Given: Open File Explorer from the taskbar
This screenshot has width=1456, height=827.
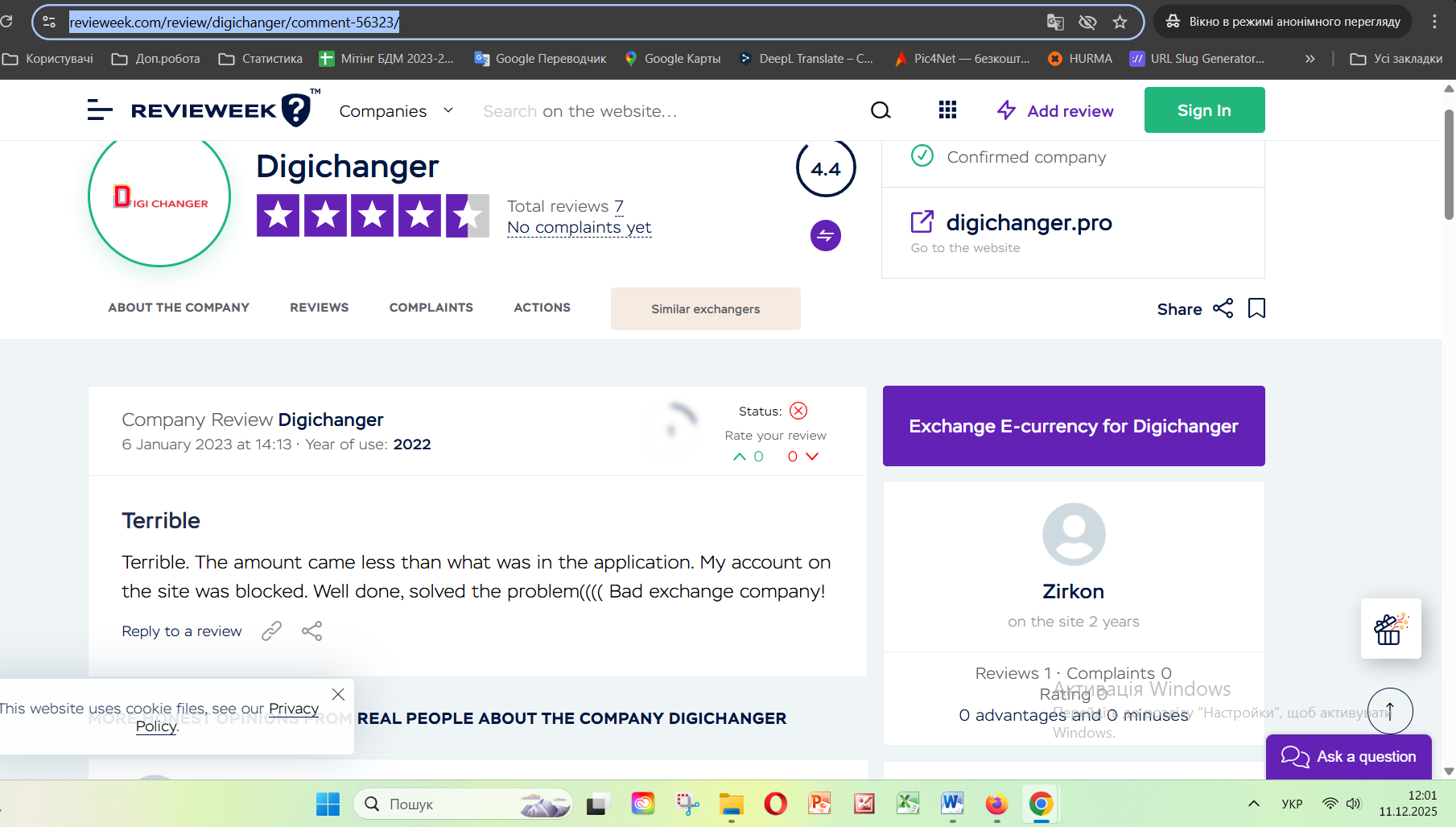Looking at the screenshot, I should point(731,804).
